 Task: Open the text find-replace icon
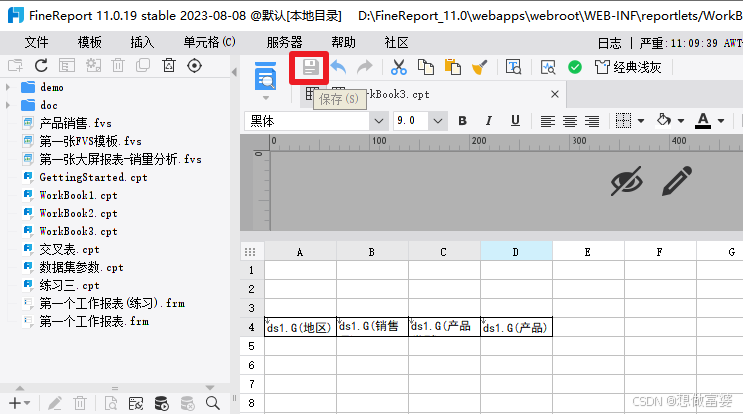pyautogui.click(x=513, y=67)
